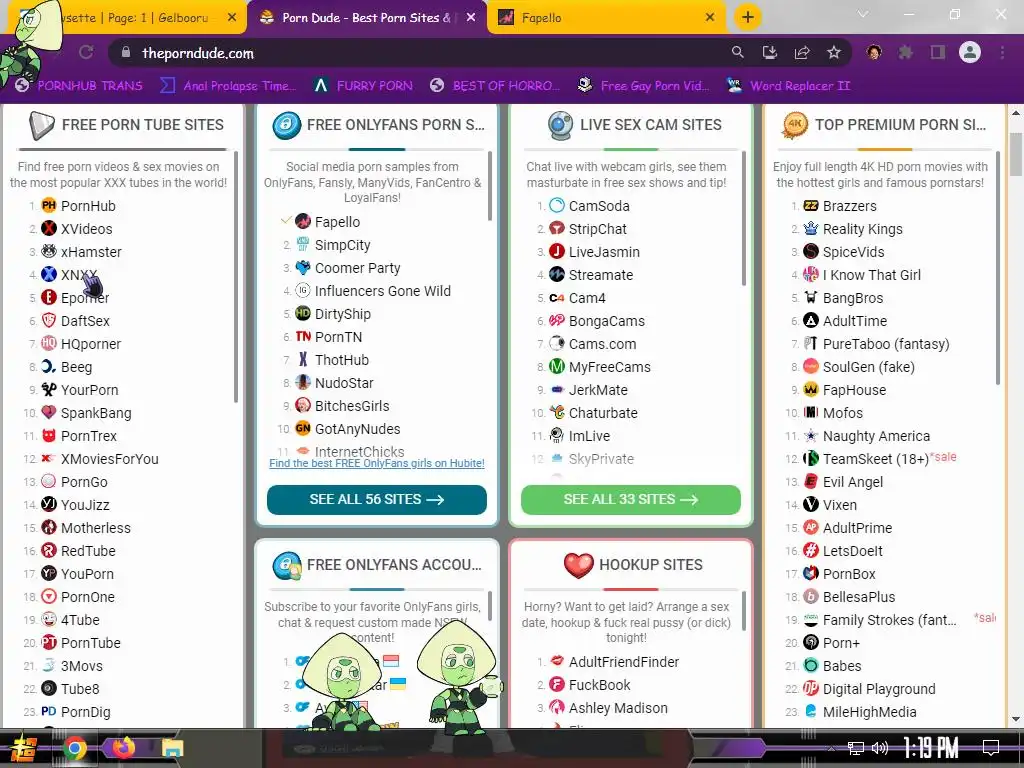
Task: Open the Word Replacer II bookmark
Action: [789, 86]
